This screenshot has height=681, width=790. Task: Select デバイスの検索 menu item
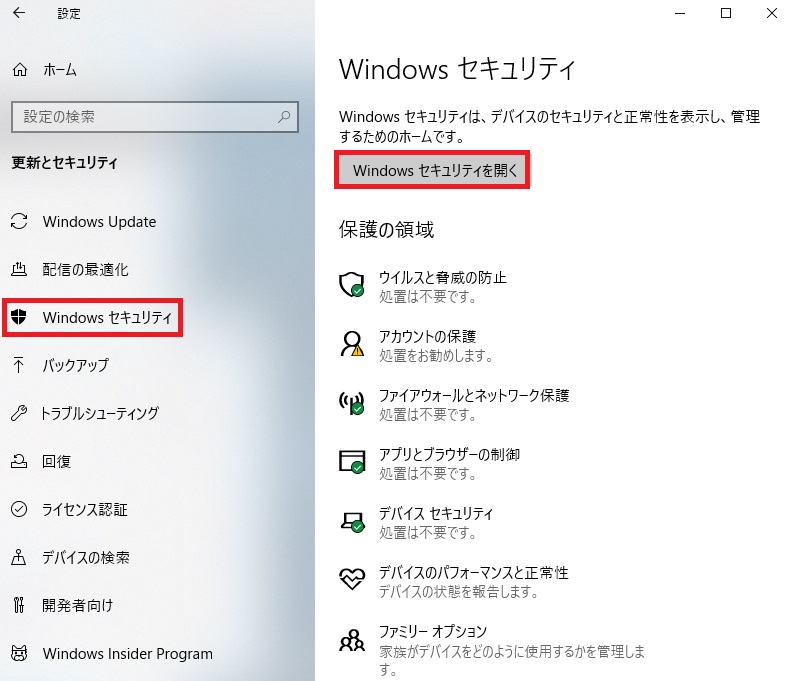pos(86,557)
